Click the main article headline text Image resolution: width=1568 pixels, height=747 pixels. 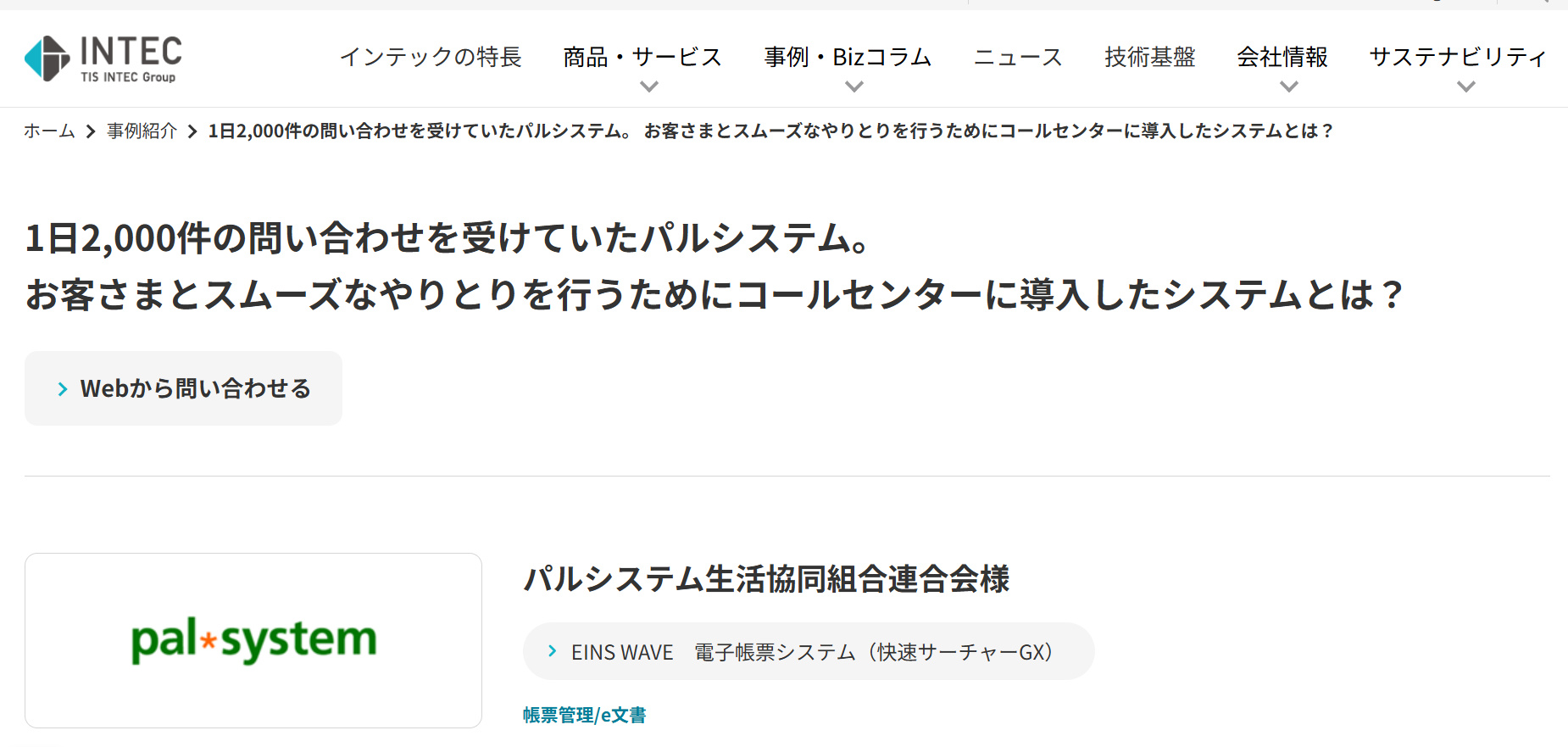(x=712, y=266)
